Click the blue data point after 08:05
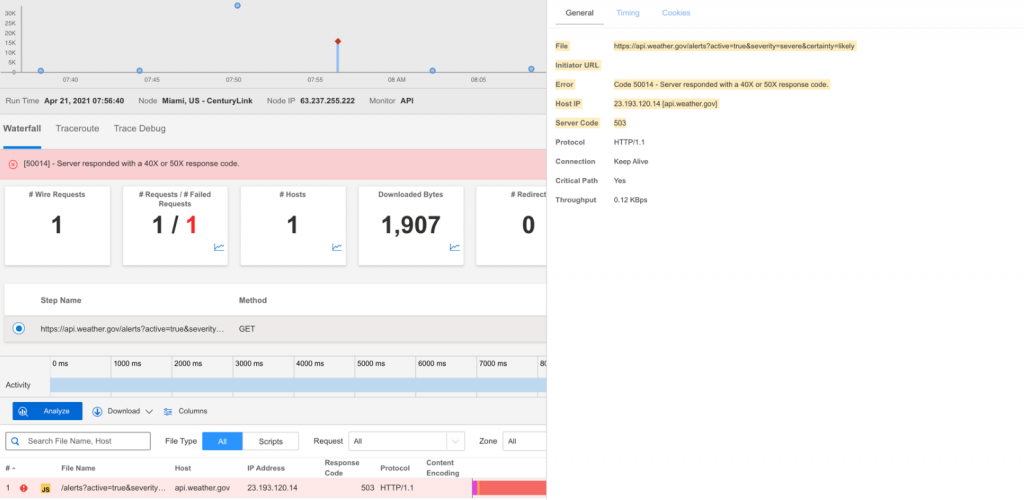Screen dimensions: 1024x500 coord(531,69)
